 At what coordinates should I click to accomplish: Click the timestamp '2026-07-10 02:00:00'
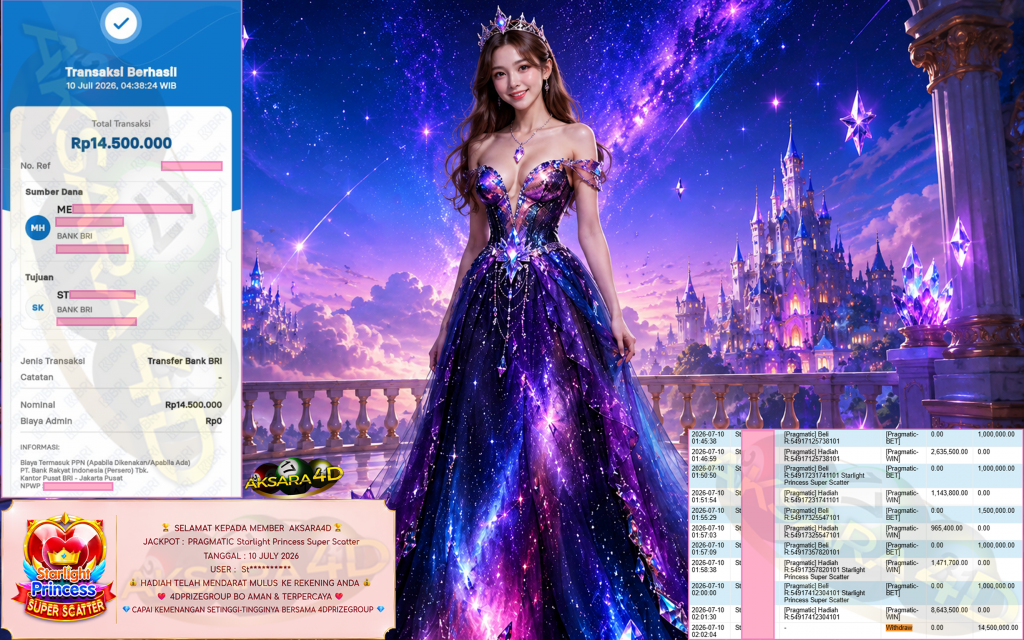click(x=708, y=590)
